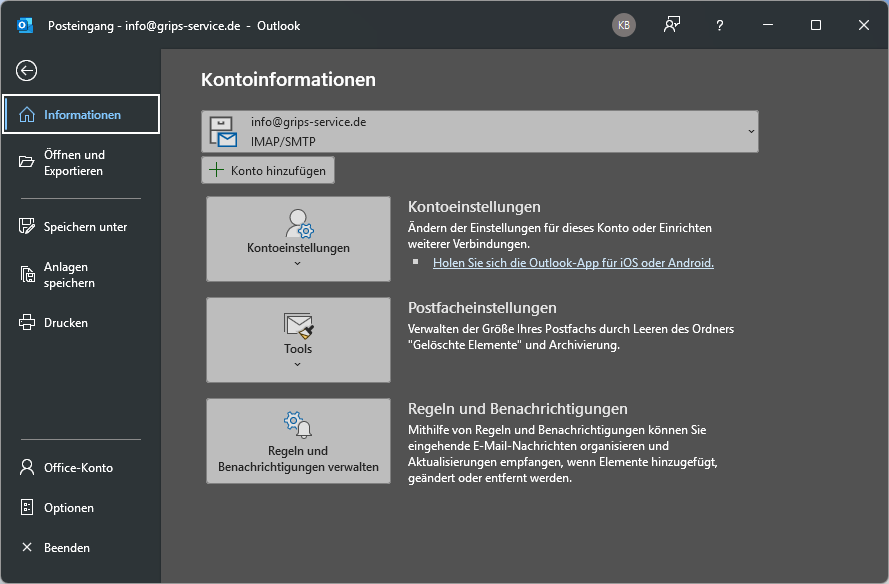Click the feedback person icon in title bar
The height and width of the screenshot is (584, 889).
[672, 25]
